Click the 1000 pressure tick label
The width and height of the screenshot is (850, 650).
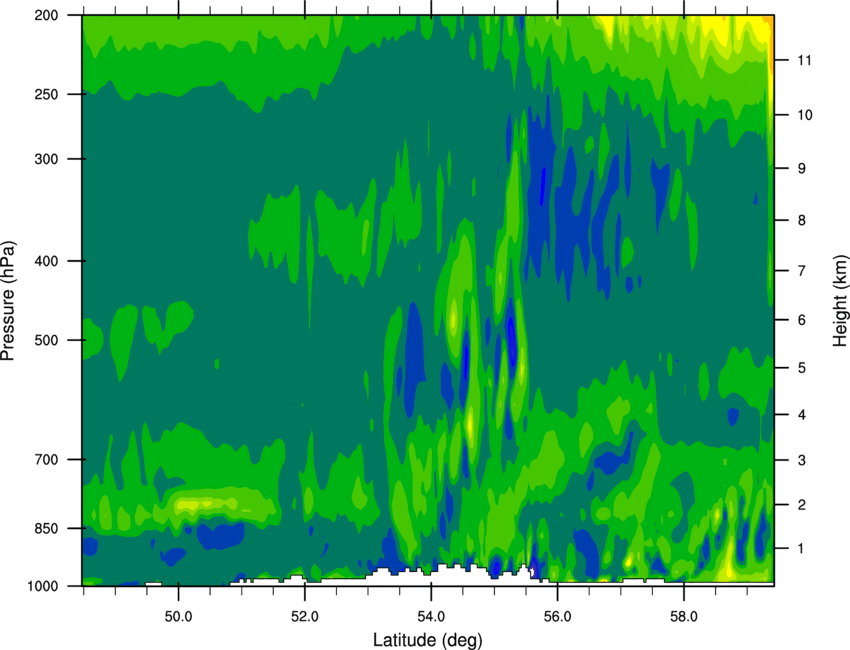pyautogui.click(x=43, y=586)
